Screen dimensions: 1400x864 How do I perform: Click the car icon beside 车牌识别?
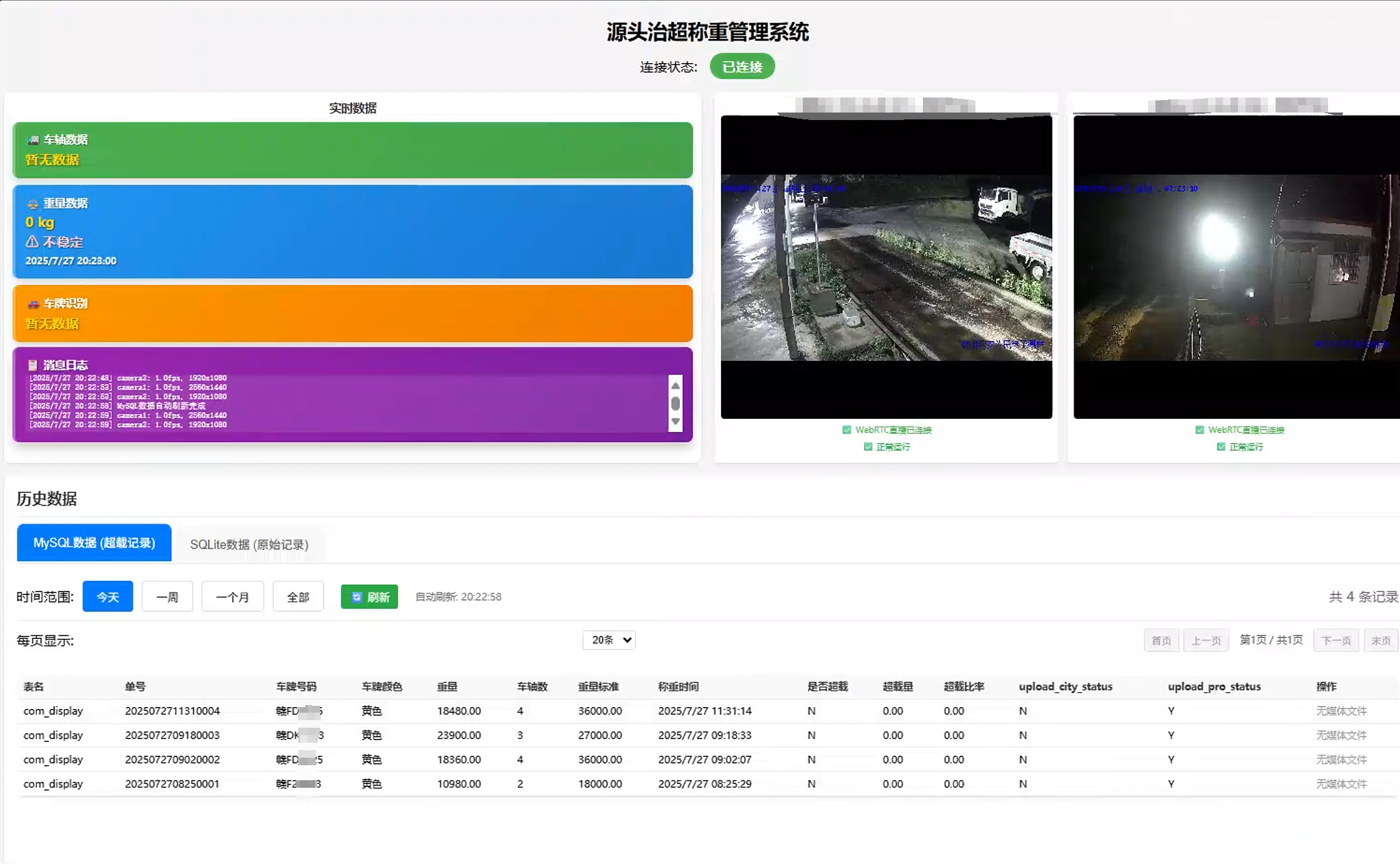tap(33, 304)
